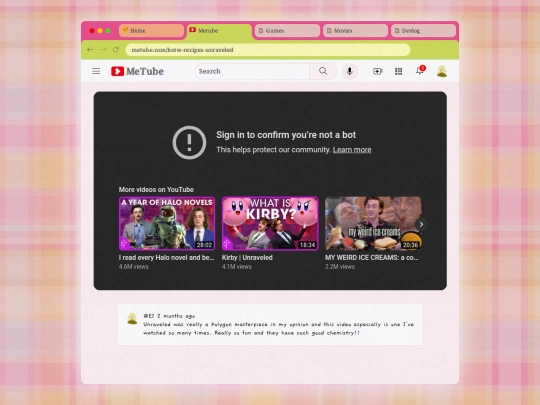540x405 pixels.
Task: Click the weird ice creams thumbnail
Action: click(x=373, y=223)
